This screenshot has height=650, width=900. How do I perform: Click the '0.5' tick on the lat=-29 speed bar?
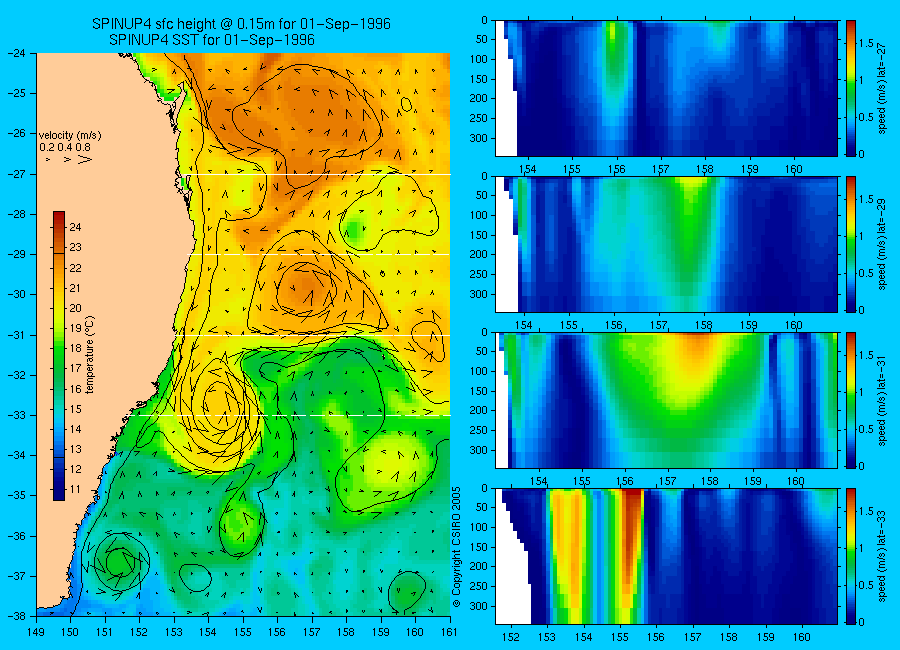[x=867, y=273]
